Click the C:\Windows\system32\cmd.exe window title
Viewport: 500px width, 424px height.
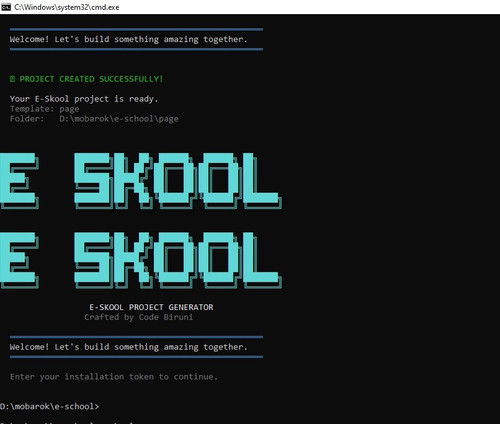[67, 7]
